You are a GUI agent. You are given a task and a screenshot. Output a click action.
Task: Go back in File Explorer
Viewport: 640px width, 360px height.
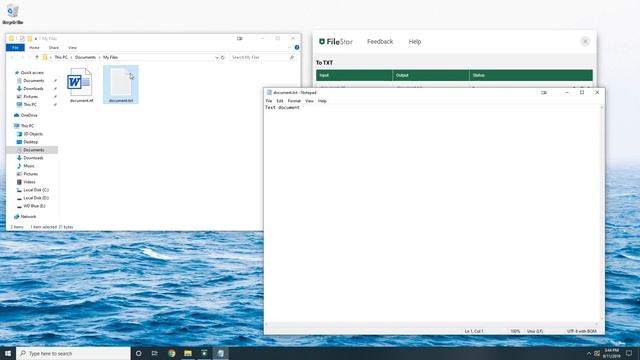pos(12,58)
